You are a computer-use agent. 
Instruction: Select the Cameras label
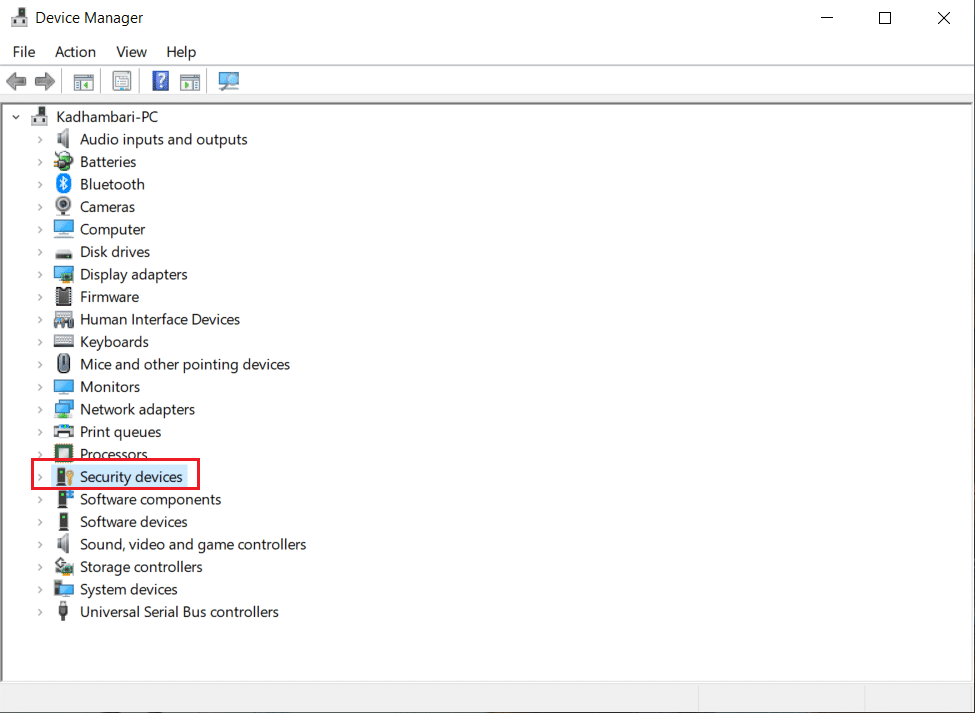[107, 206]
